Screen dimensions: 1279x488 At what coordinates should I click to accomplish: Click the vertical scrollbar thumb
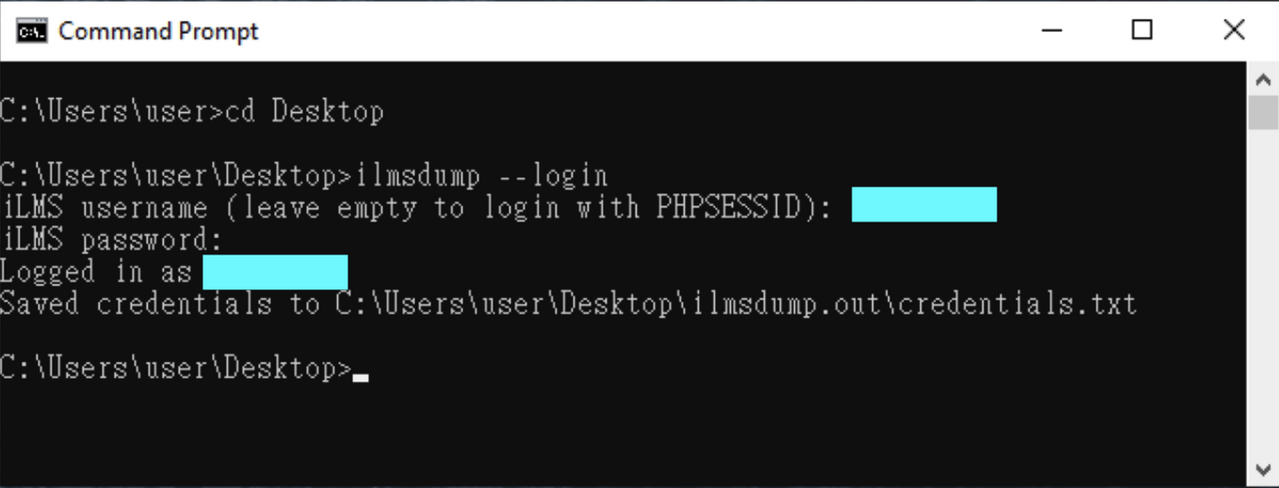pyautogui.click(x=1264, y=112)
